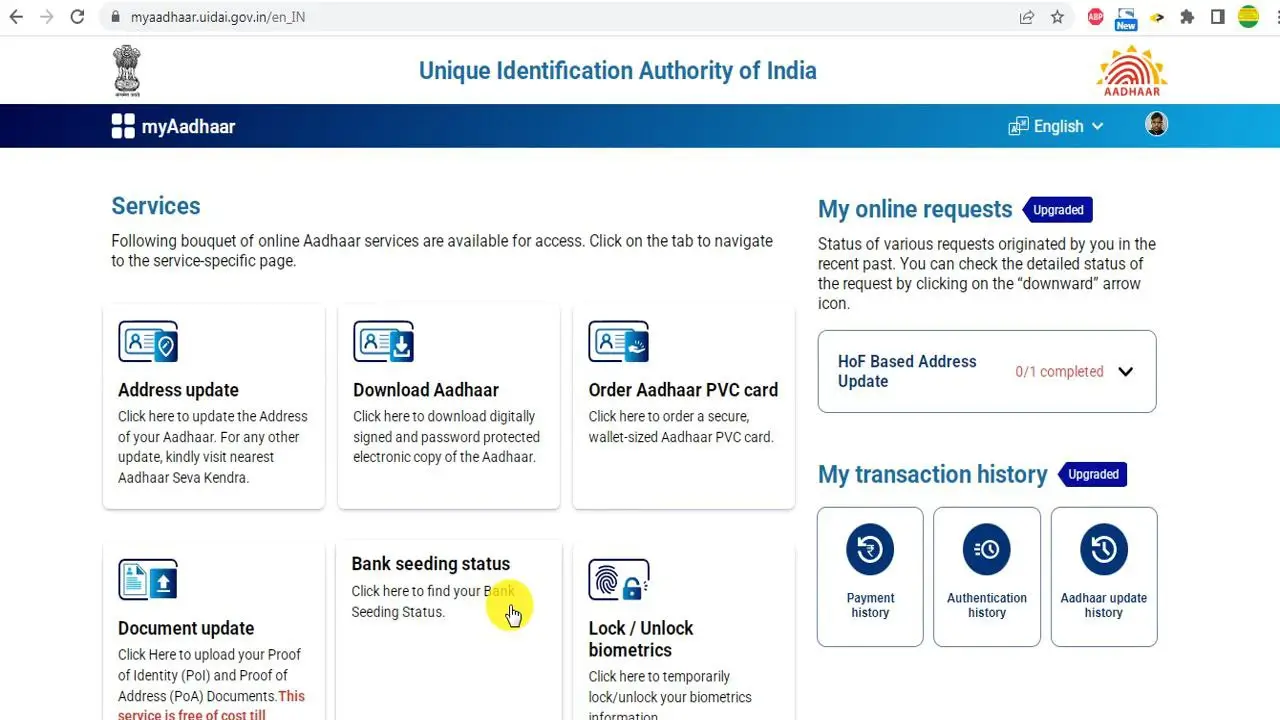Click the Authentication history label
The image size is (1280, 720).
click(987, 605)
